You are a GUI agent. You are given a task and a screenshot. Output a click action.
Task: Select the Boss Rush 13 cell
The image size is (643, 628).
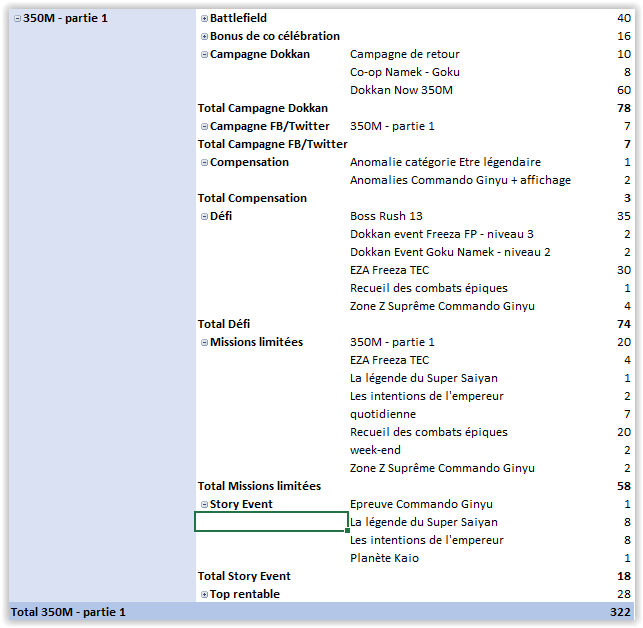point(386,216)
